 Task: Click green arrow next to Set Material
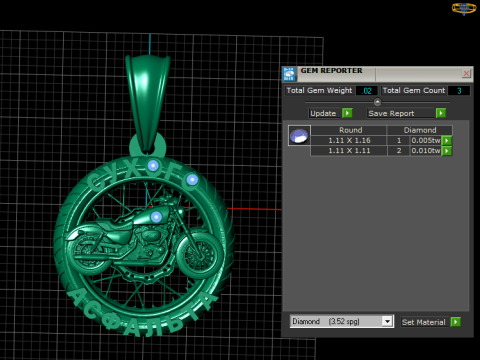[x=455, y=322]
